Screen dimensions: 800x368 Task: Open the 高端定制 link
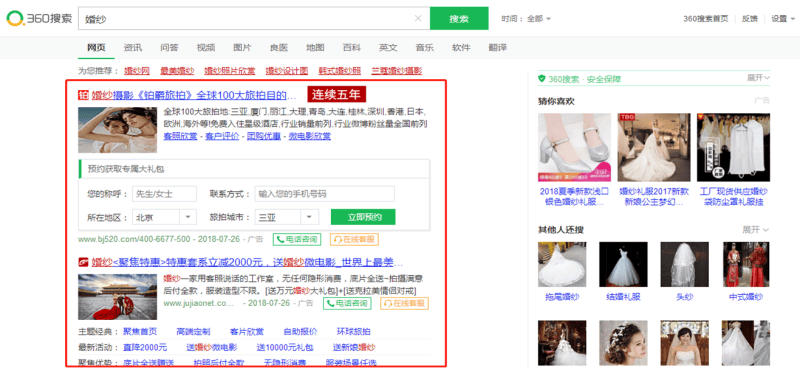(193, 331)
